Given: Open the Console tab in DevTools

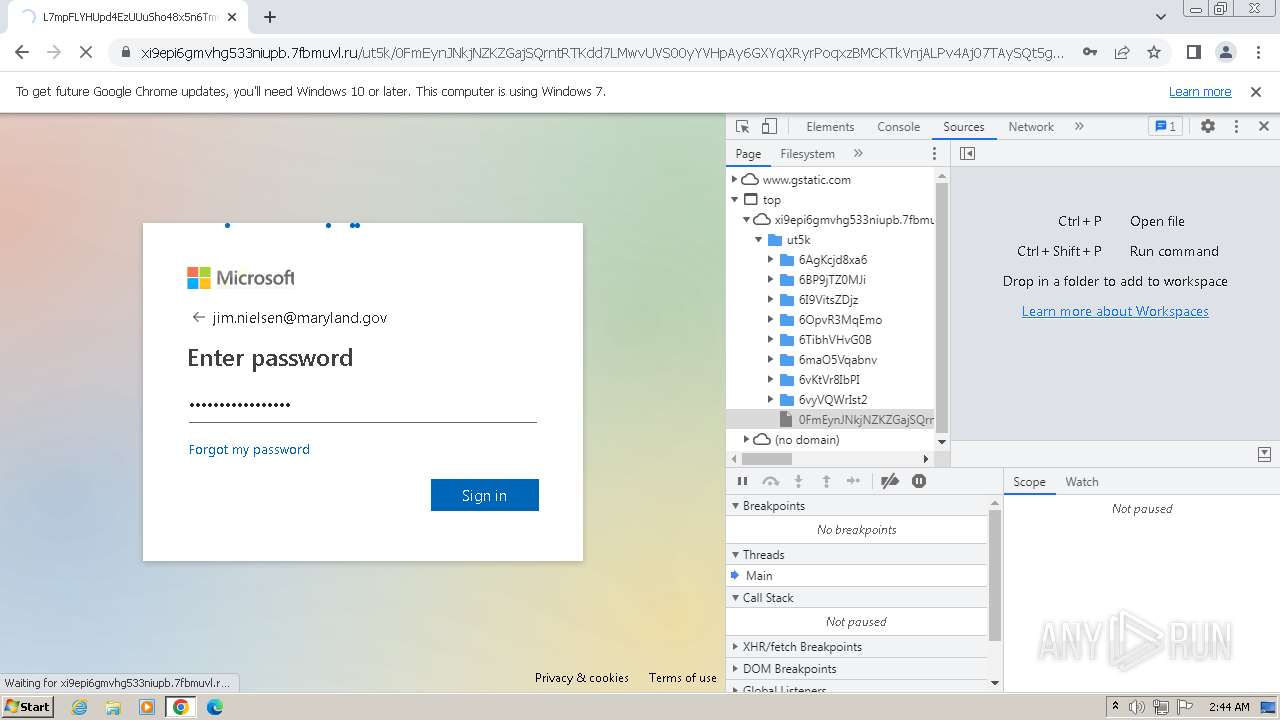Looking at the screenshot, I should pyautogui.click(x=898, y=127).
